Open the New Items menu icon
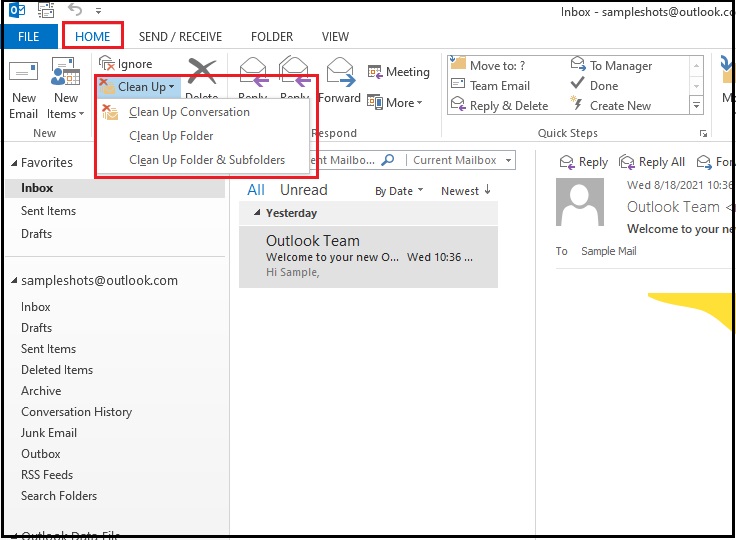The height and width of the screenshot is (540, 736). click(66, 71)
